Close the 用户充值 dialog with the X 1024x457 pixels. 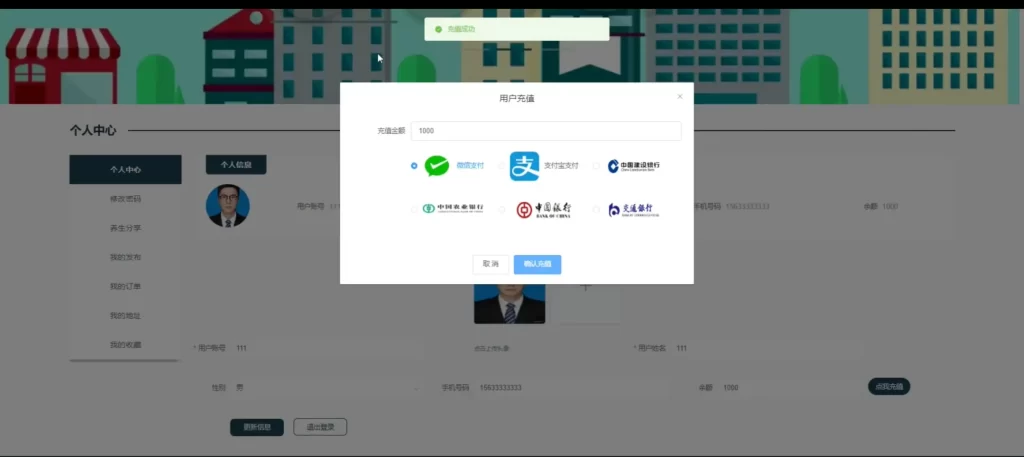coord(680,97)
